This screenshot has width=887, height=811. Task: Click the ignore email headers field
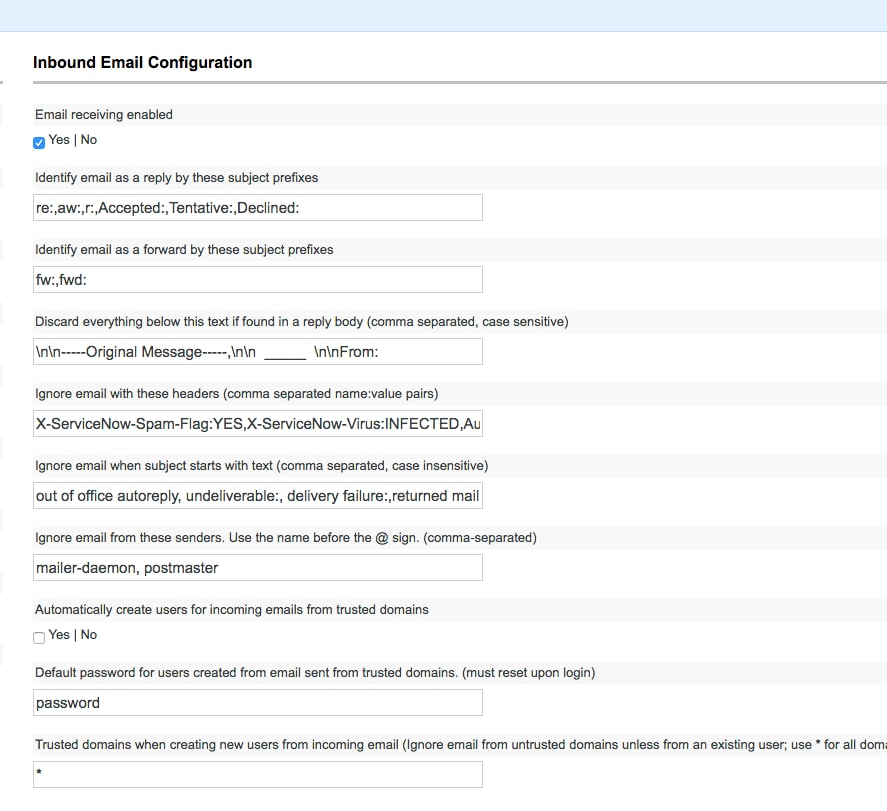click(257, 423)
